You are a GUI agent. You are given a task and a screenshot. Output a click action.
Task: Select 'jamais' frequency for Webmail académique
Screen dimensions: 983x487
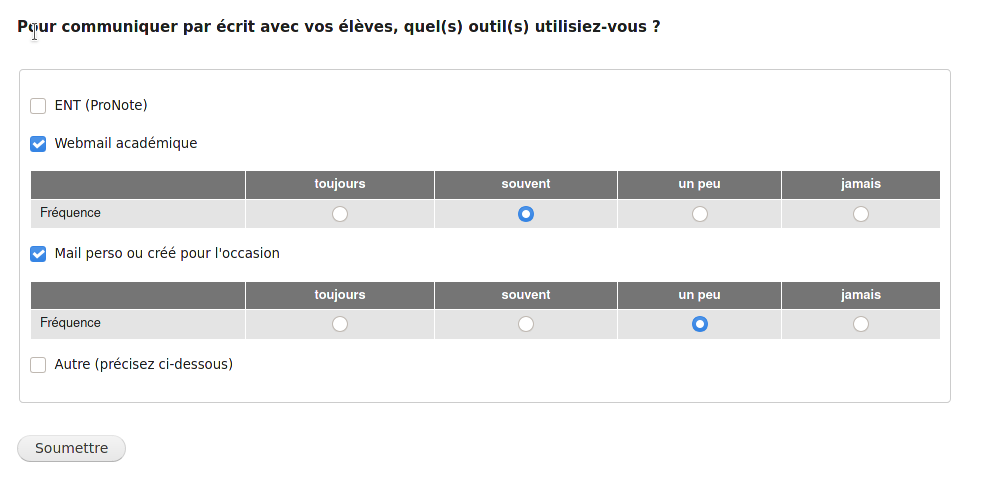861,214
